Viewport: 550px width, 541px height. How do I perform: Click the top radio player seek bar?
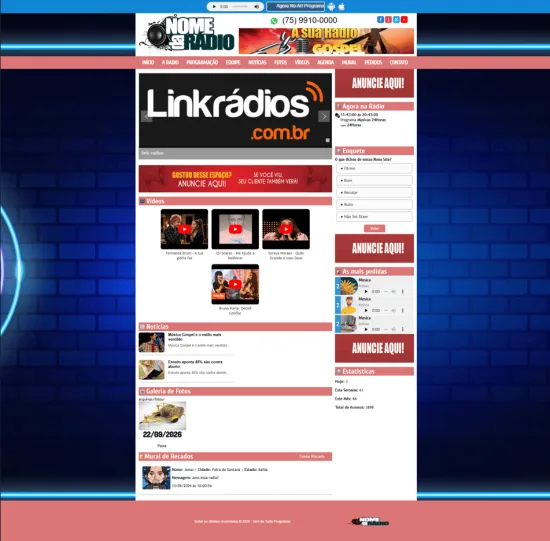(240, 6)
